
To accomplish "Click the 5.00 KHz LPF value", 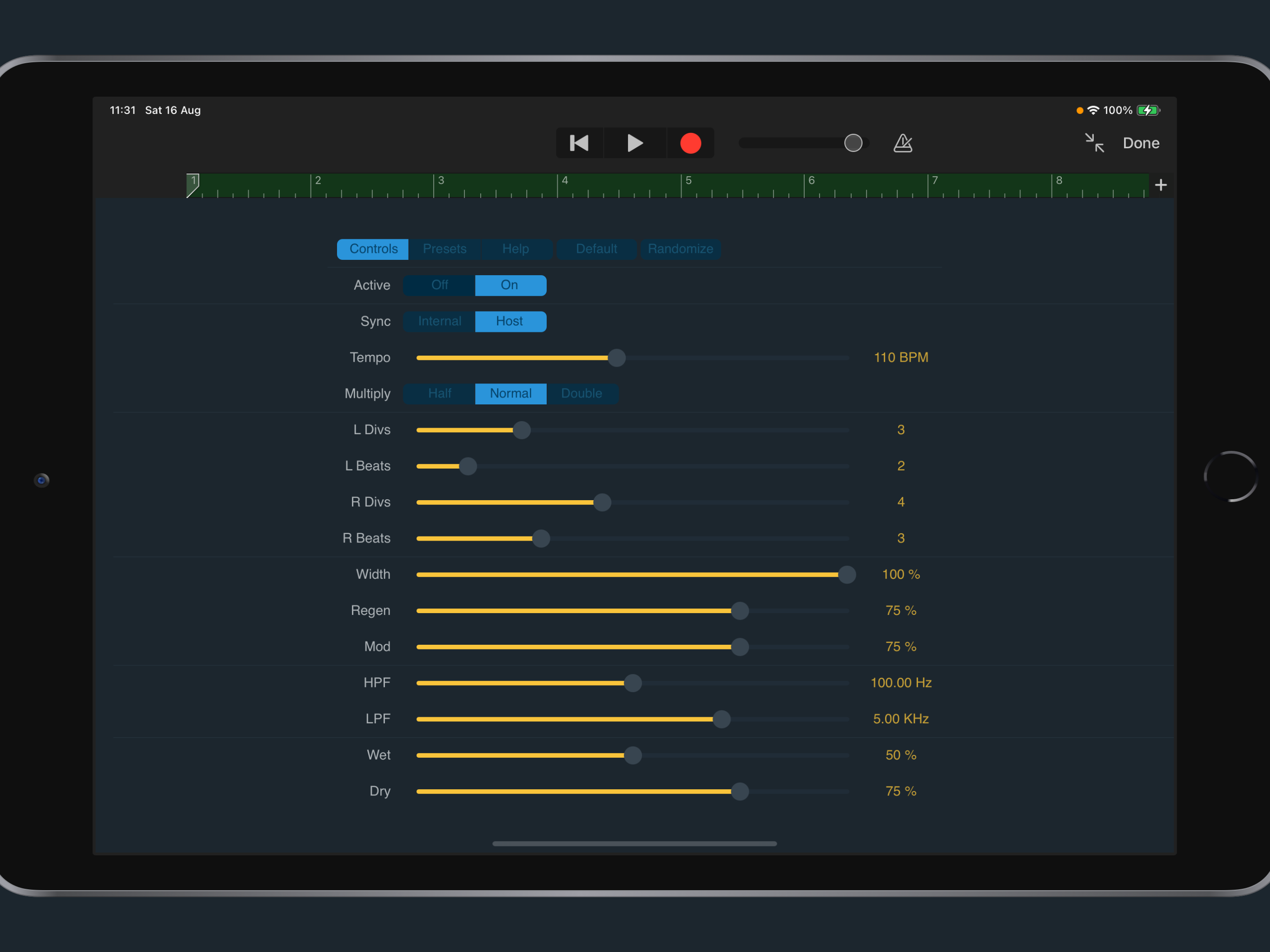I will coord(901,719).
